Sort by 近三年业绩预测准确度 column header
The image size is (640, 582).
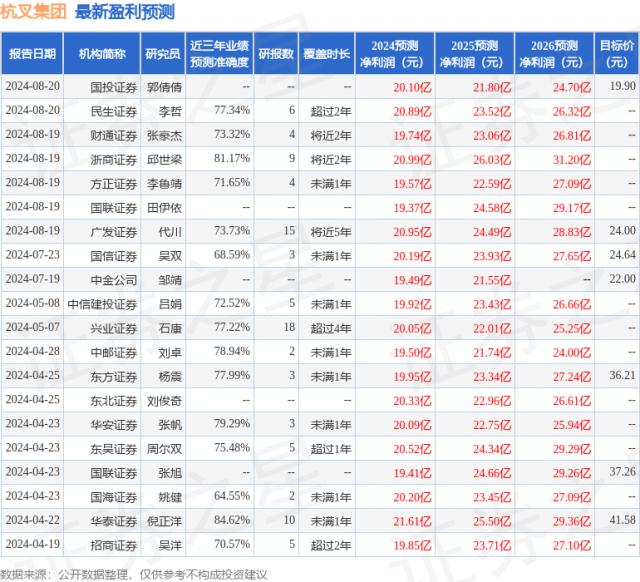219,53
